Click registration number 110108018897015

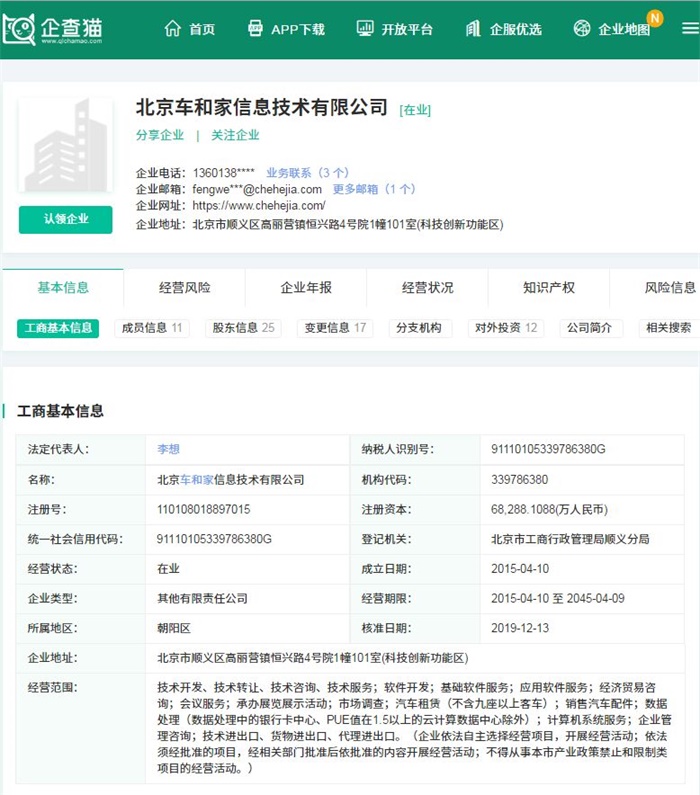204,510
